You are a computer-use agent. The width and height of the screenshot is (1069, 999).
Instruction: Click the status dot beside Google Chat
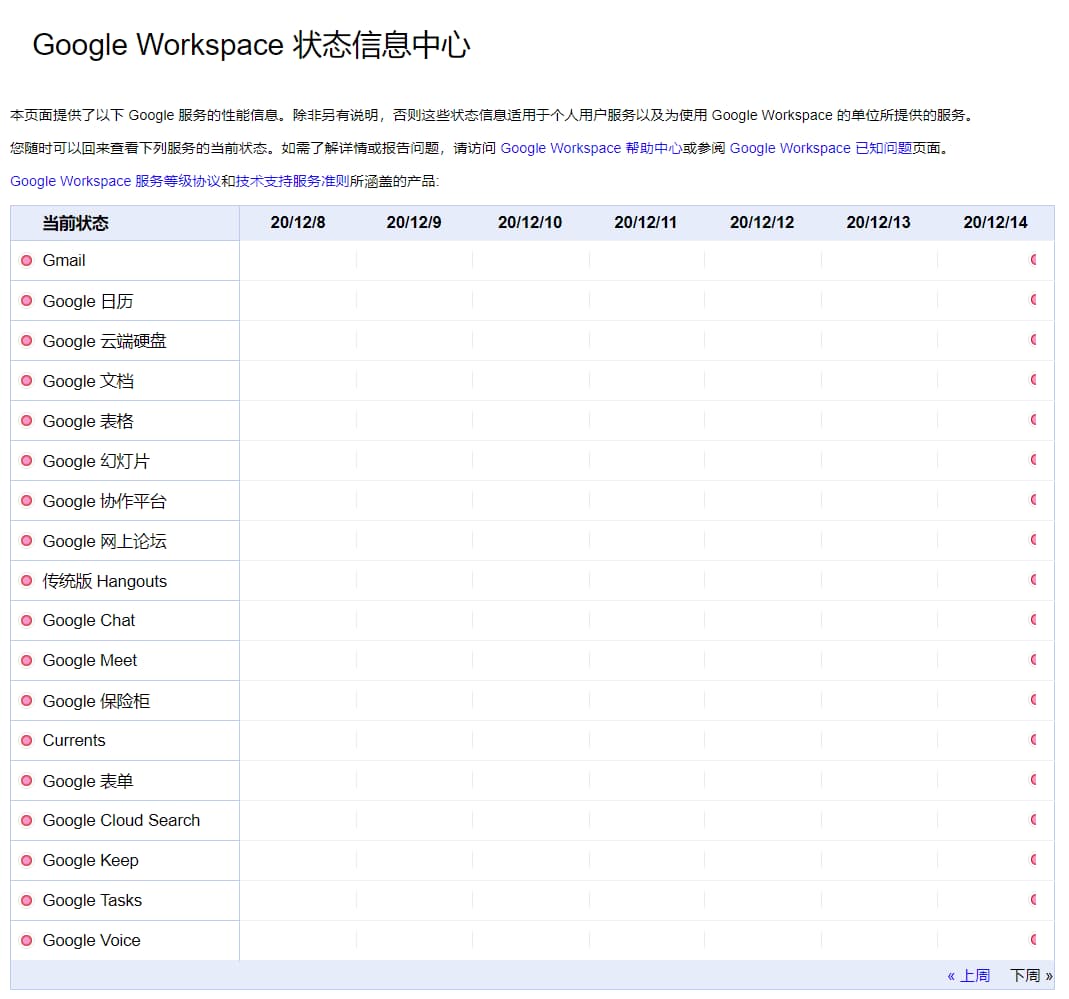pos(27,621)
